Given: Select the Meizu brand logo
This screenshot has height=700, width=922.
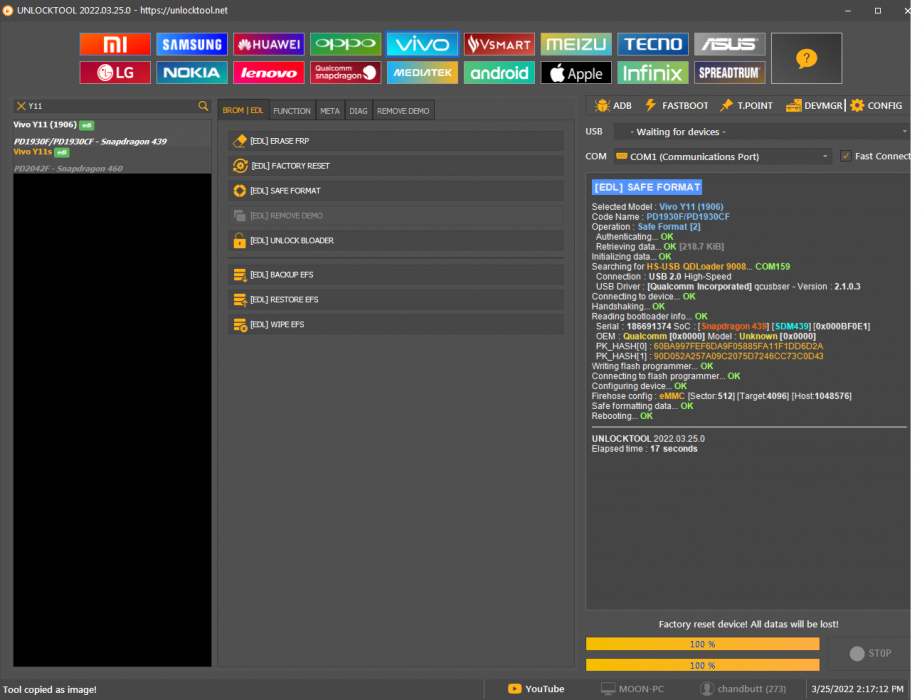Looking at the screenshot, I should 576,44.
